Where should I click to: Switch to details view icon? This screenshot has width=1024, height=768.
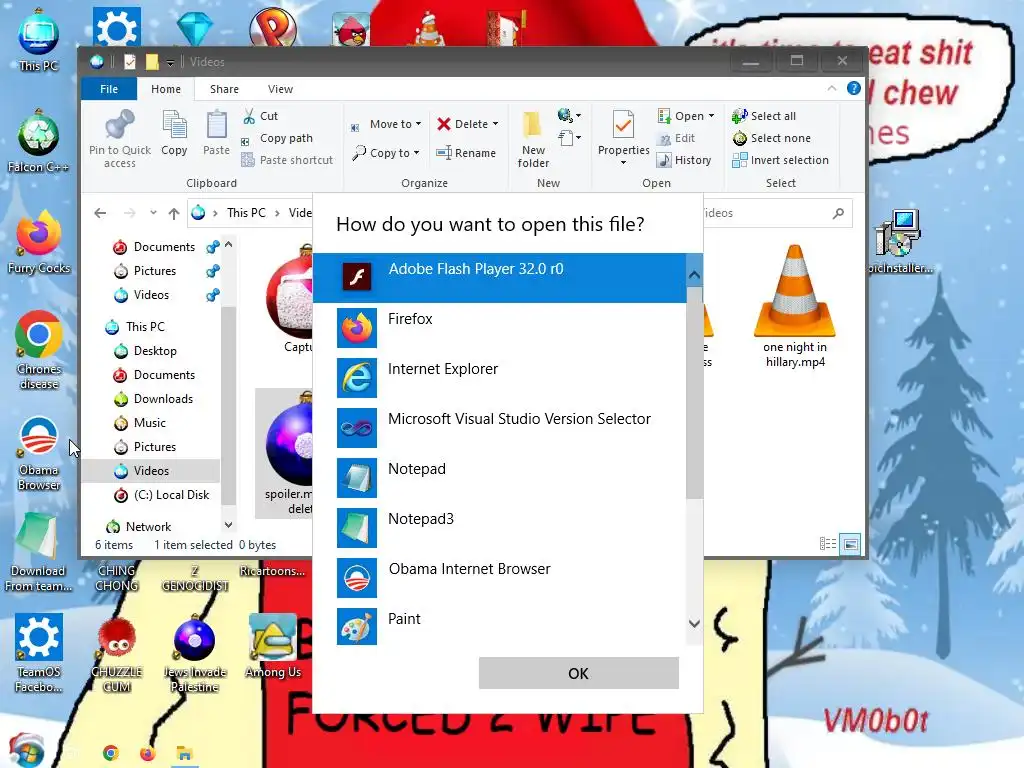(x=828, y=544)
